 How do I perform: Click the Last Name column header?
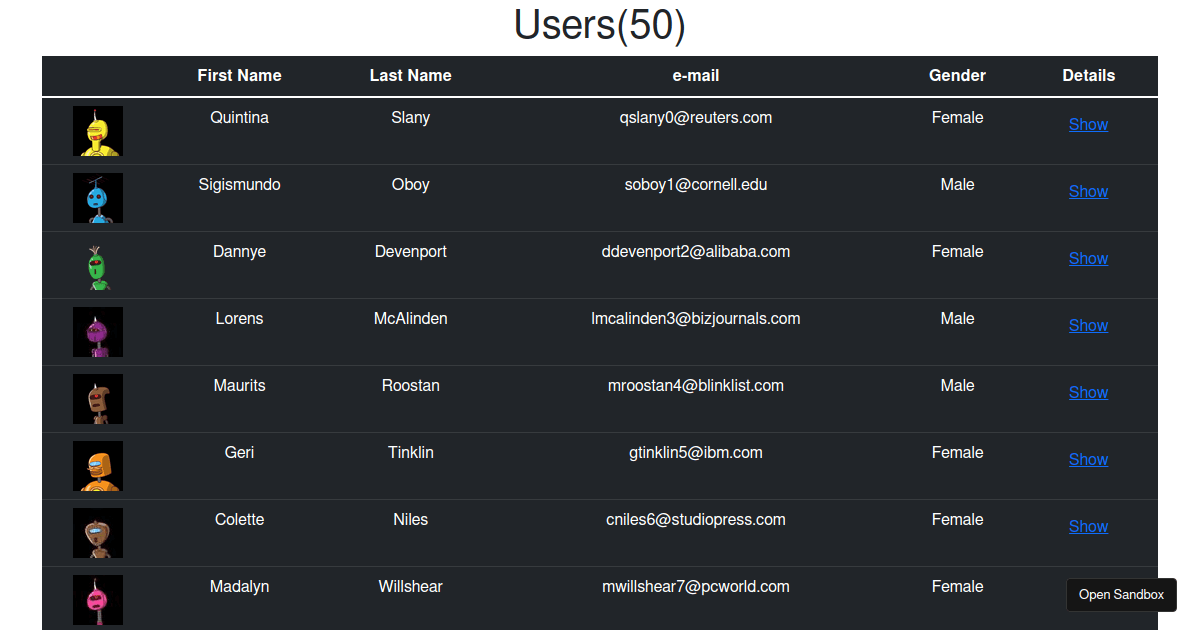(x=410, y=75)
